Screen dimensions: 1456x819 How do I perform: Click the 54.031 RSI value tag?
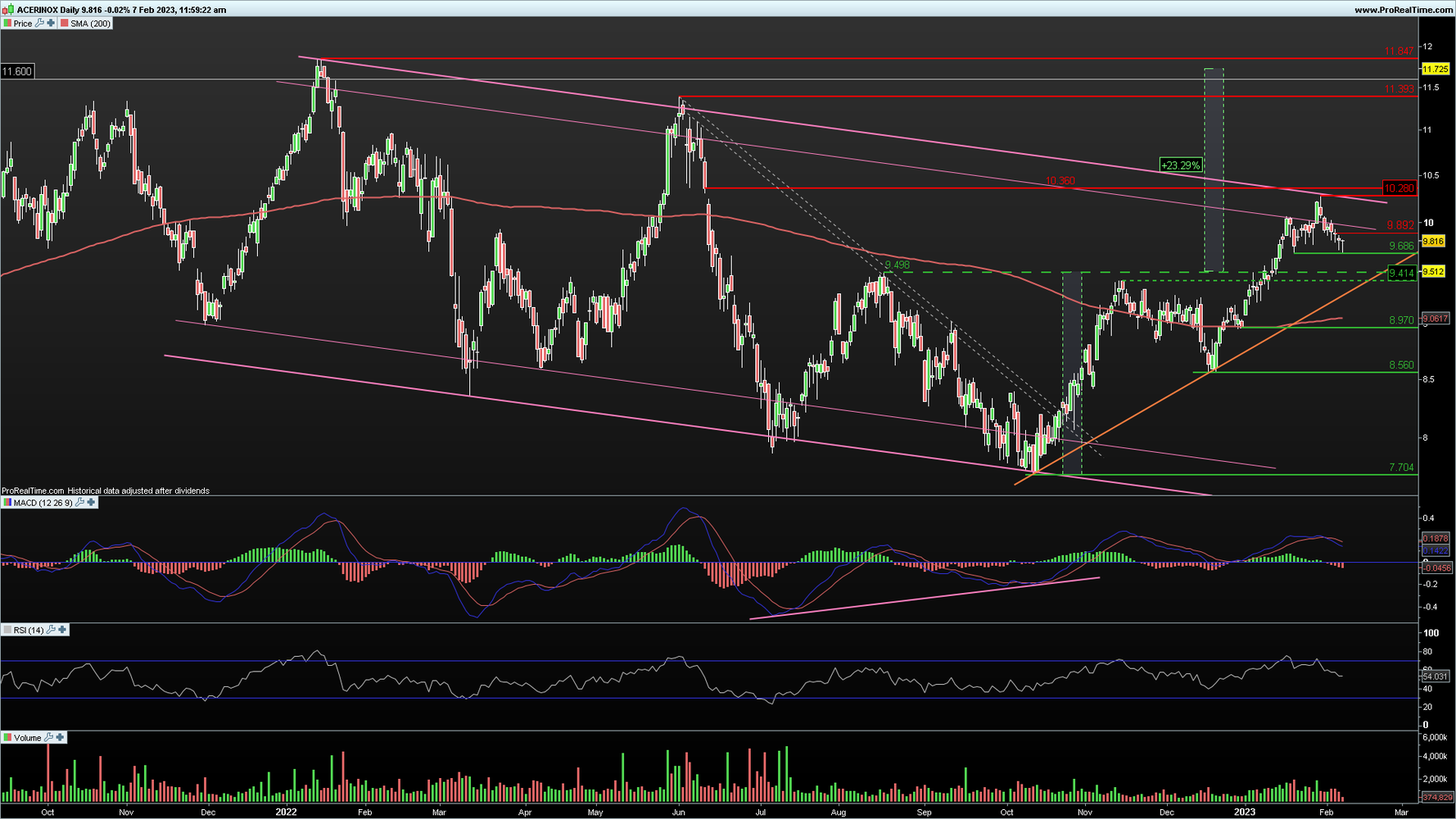pyautogui.click(x=1436, y=676)
